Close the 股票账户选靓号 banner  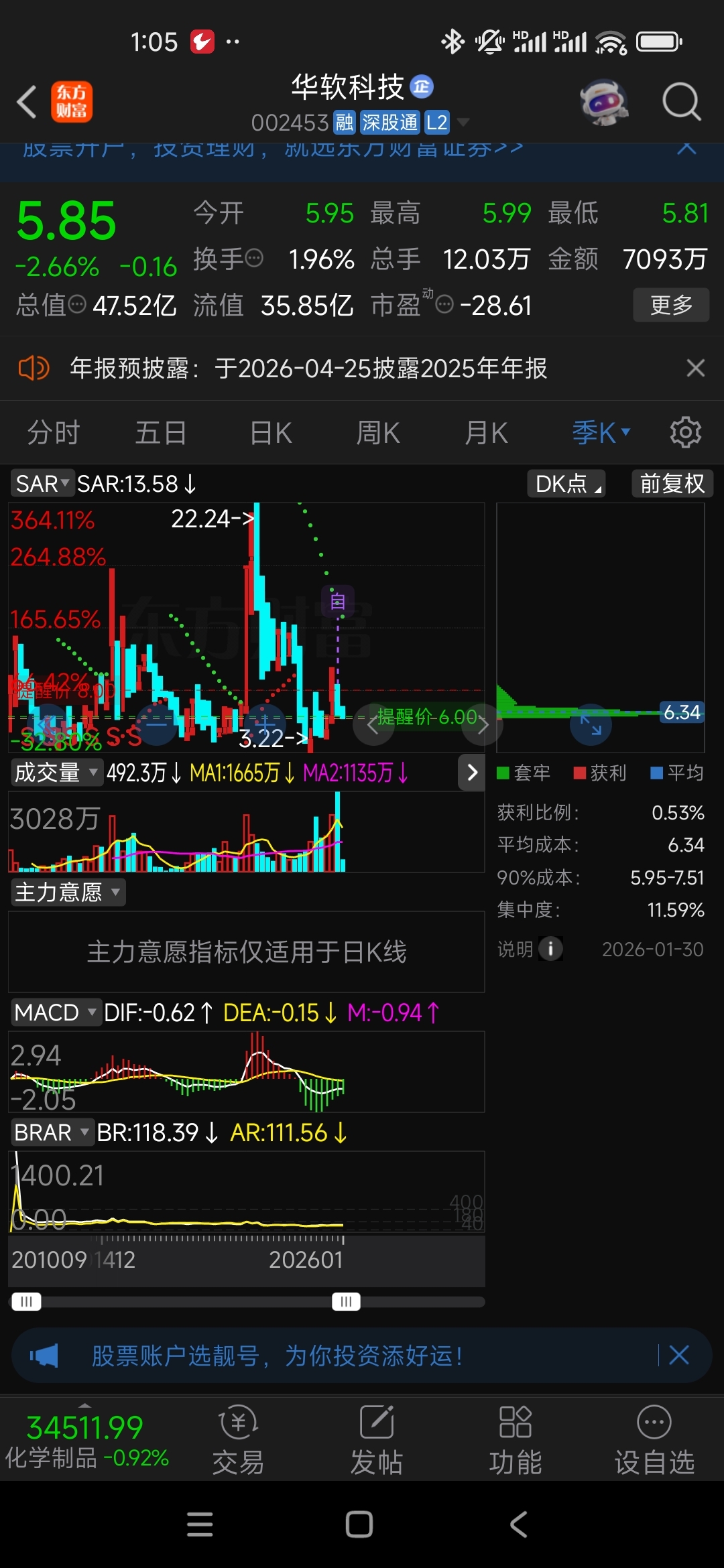pyautogui.click(x=679, y=1355)
